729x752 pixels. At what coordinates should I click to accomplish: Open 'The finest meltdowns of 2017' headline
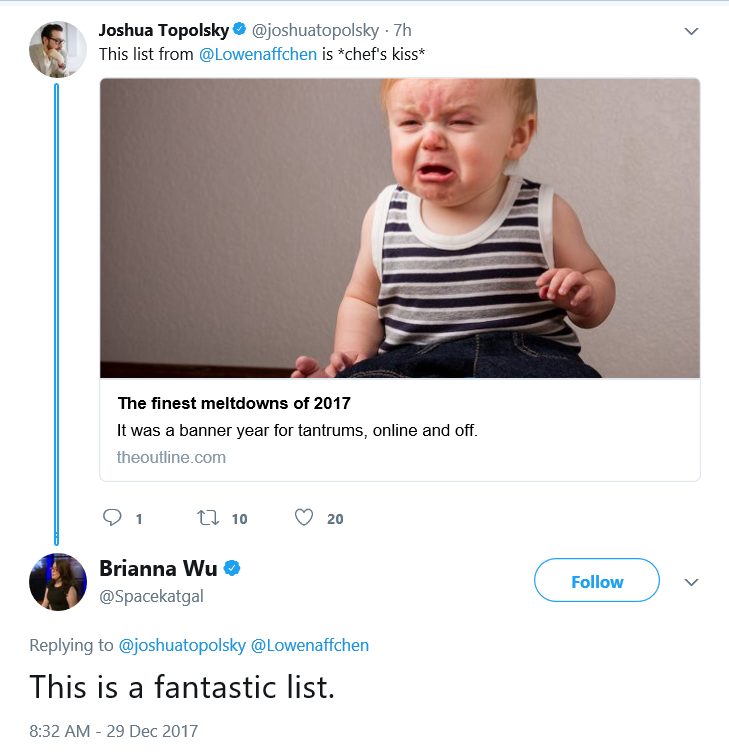[x=234, y=403]
